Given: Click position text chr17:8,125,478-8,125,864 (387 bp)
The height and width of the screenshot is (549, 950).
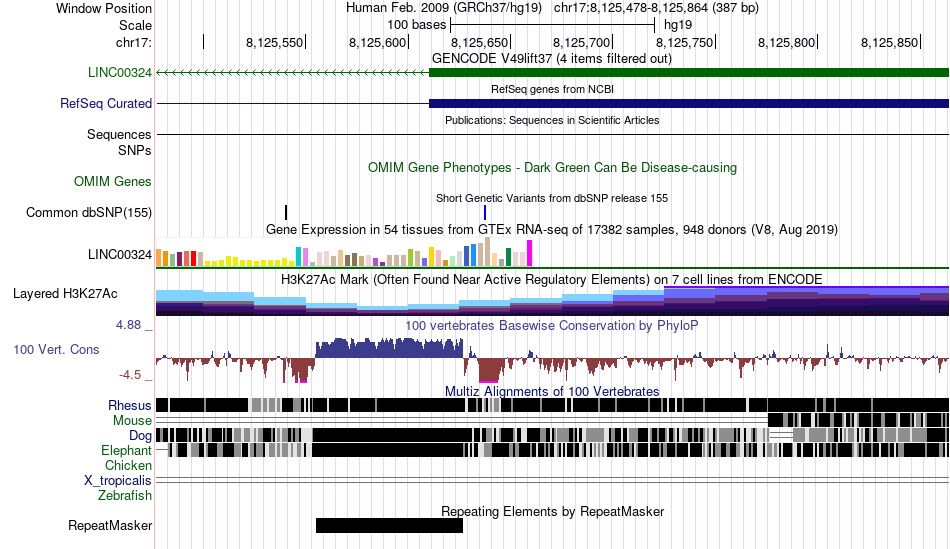Looking at the screenshot, I should coord(656,8).
